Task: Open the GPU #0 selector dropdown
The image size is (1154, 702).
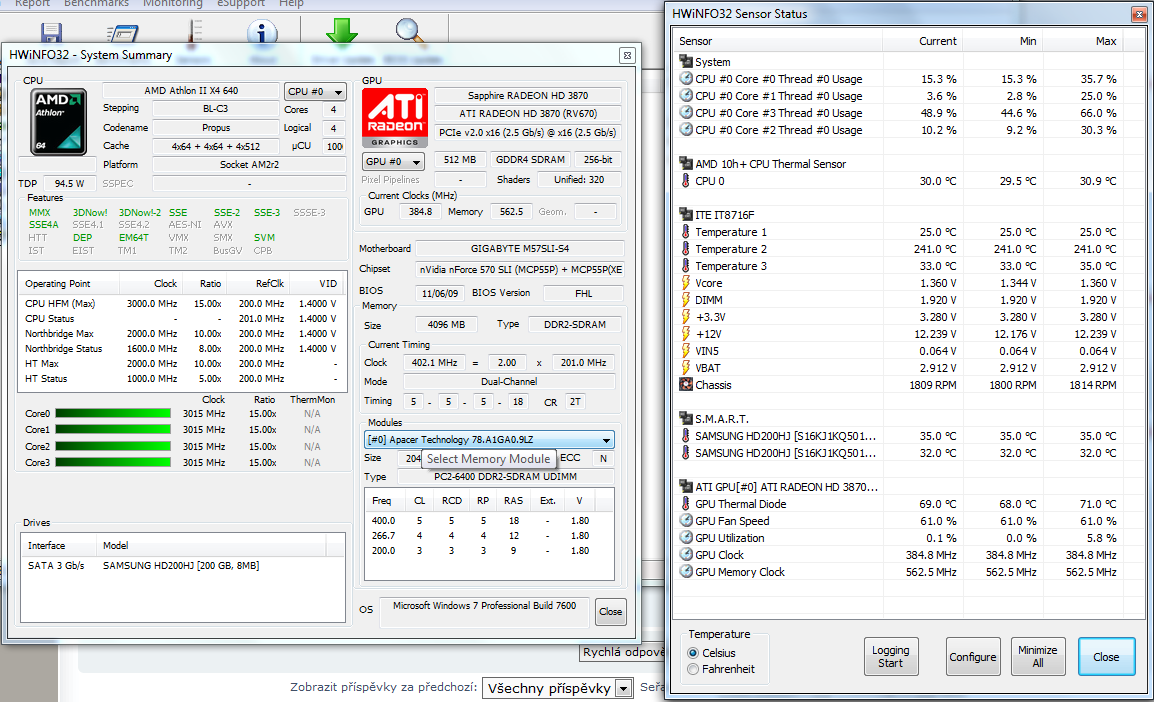Action: pos(393,161)
